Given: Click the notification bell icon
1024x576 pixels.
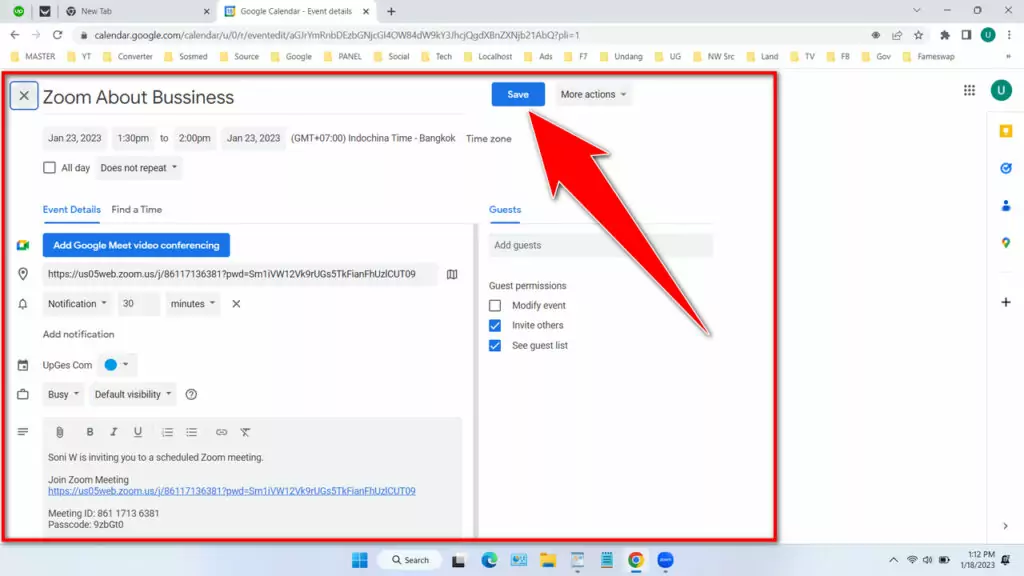Looking at the screenshot, I should pyautogui.click(x=23, y=304).
